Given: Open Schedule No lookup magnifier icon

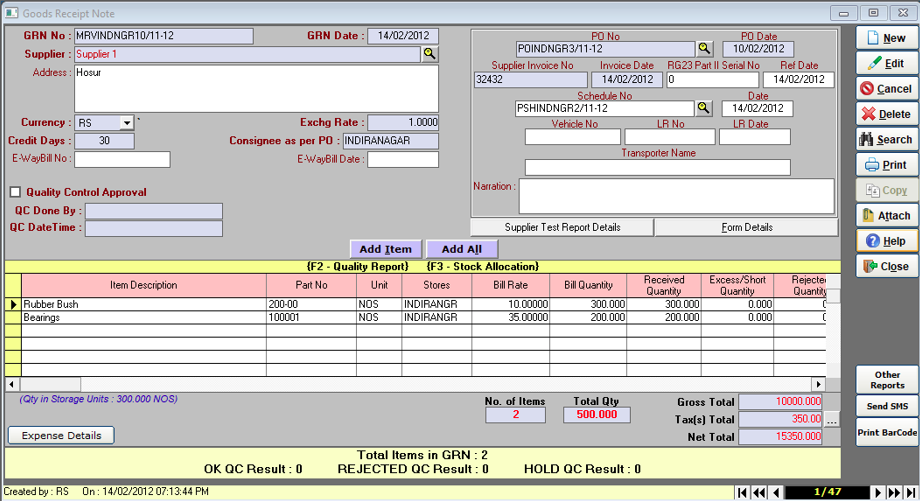Looking at the screenshot, I should 703,108.
